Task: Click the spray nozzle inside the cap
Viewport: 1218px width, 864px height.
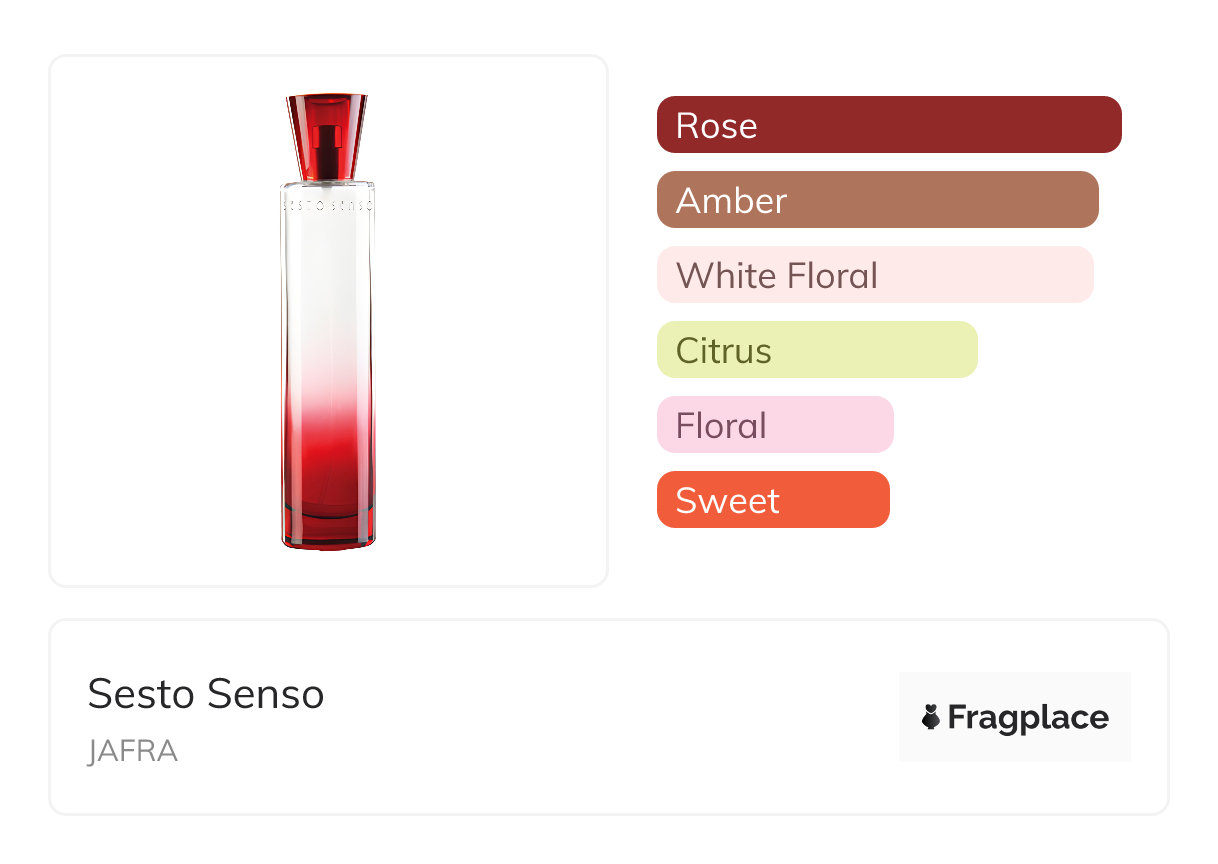Action: pos(326,140)
